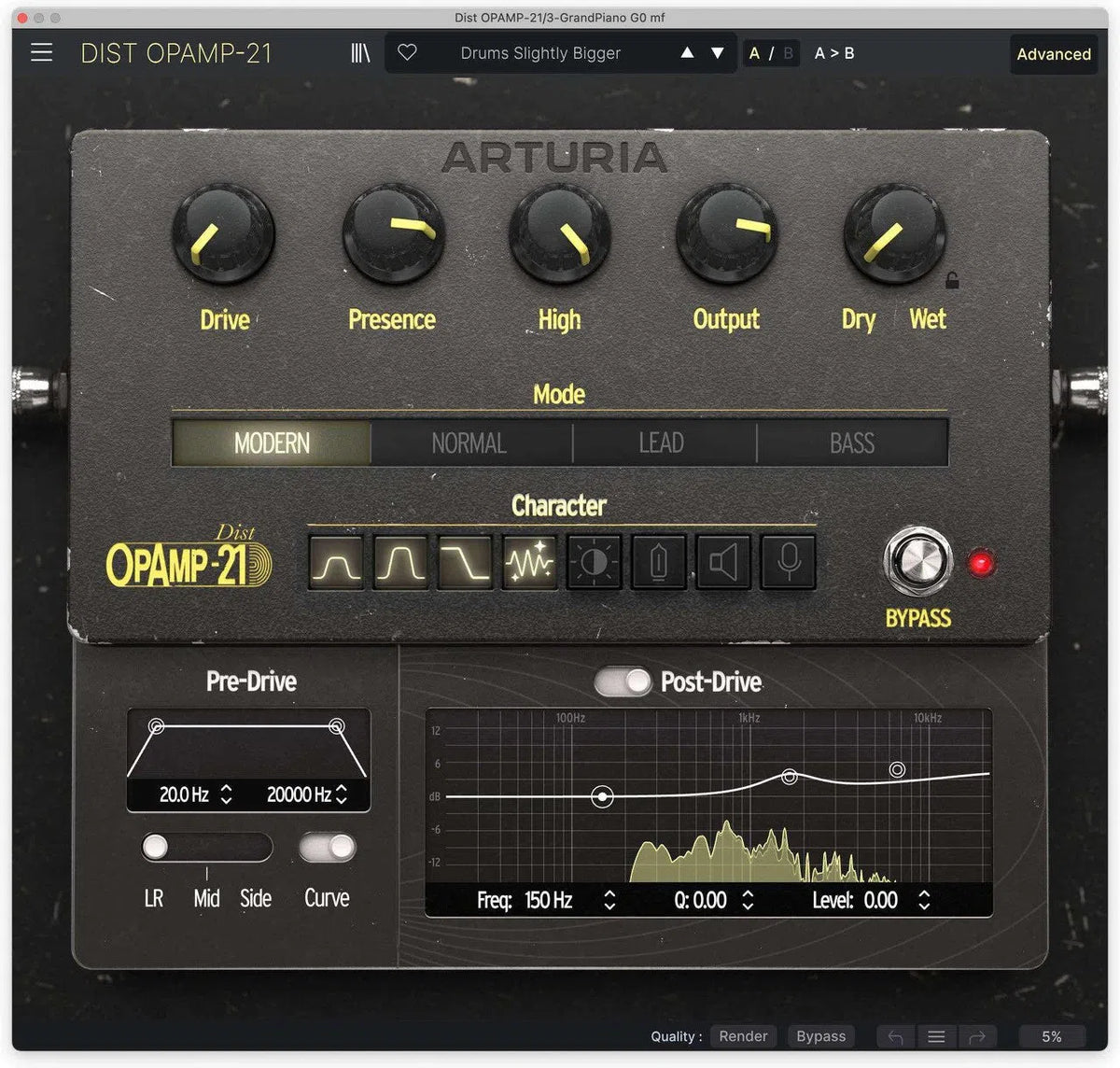1120x1068 pixels.
Task: Toggle the Post-Drive switch
Action: click(623, 682)
